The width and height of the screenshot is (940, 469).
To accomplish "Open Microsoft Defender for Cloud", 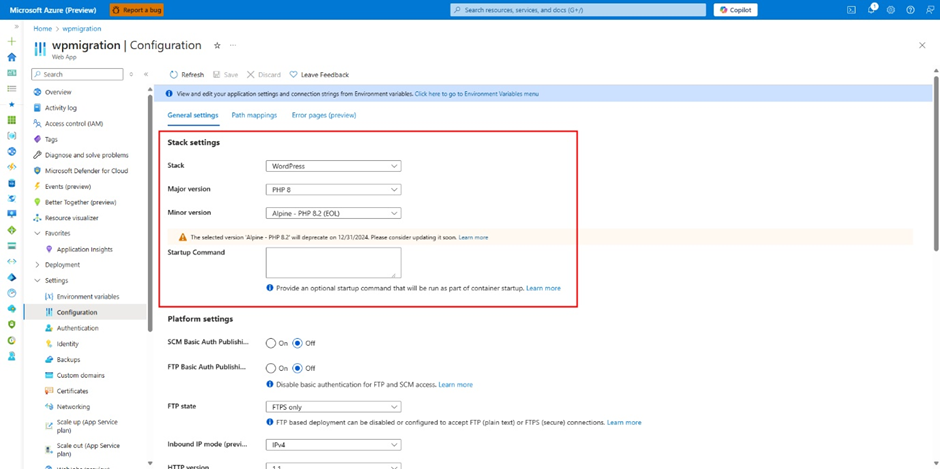I will (x=86, y=171).
